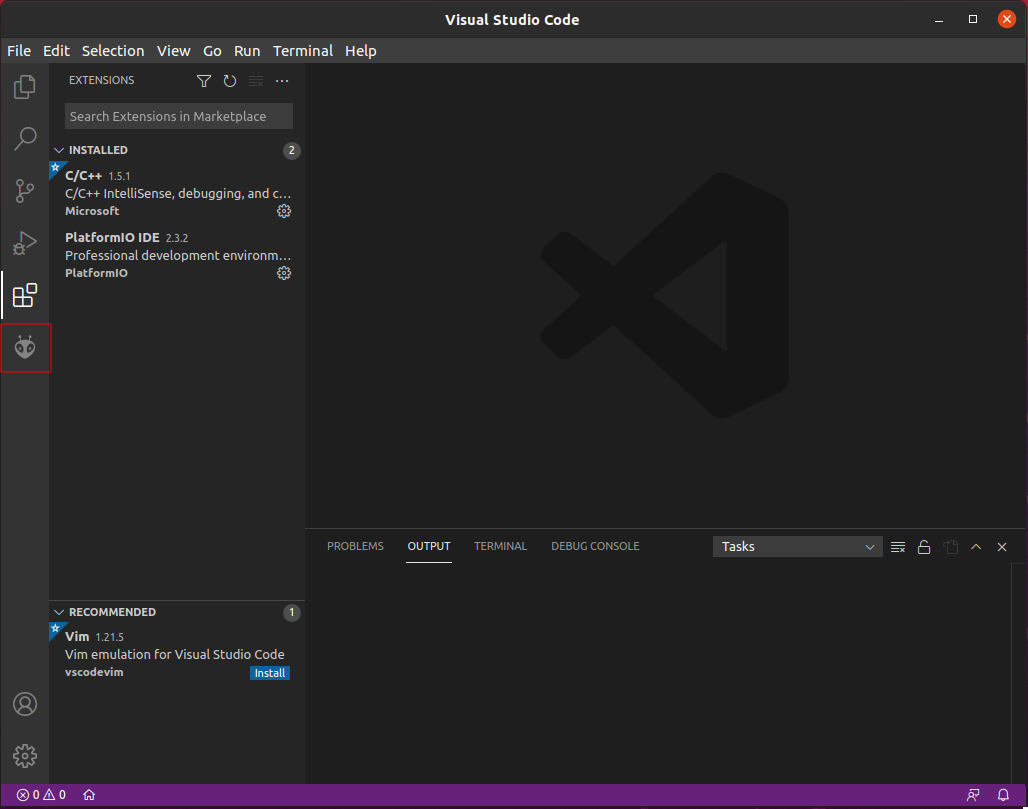Open the View menu
The height and width of the screenshot is (809, 1028).
pyautogui.click(x=174, y=50)
